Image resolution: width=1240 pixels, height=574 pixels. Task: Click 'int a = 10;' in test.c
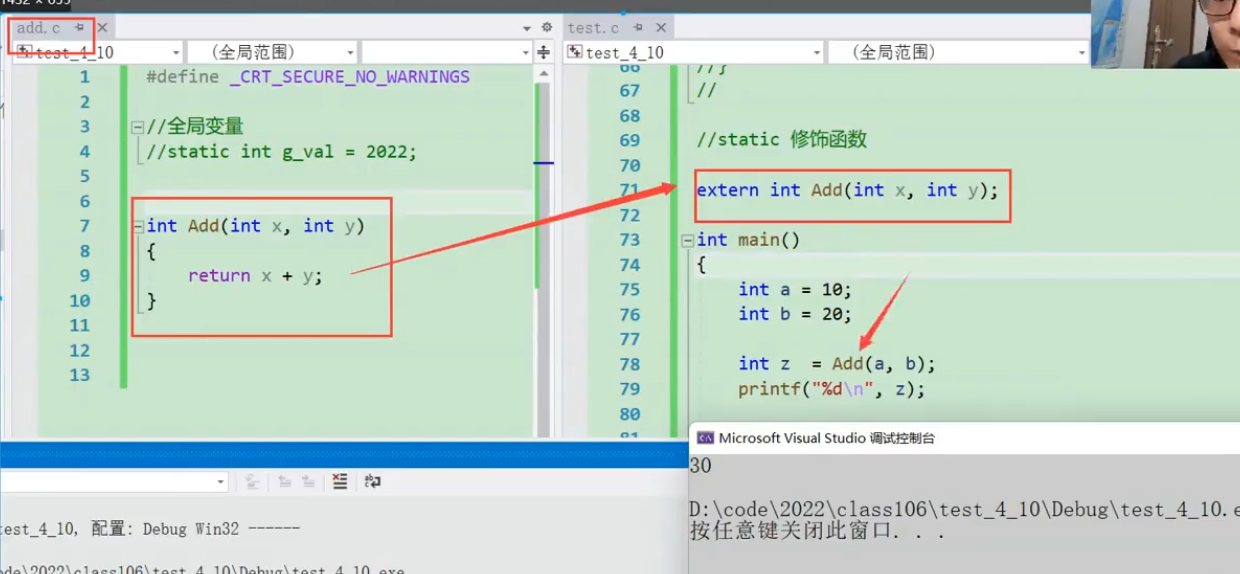(795, 290)
